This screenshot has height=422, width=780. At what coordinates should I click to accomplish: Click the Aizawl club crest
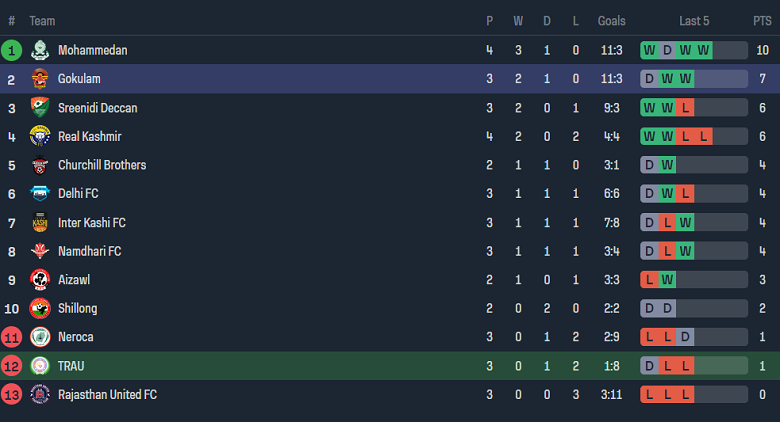pos(40,280)
